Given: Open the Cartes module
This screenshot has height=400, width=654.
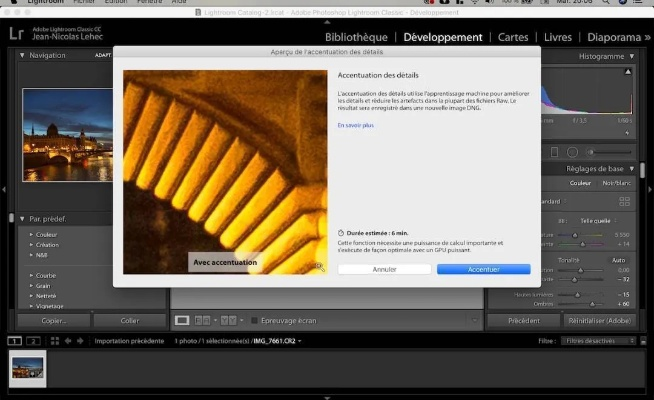Looking at the screenshot, I should (x=513, y=37).
